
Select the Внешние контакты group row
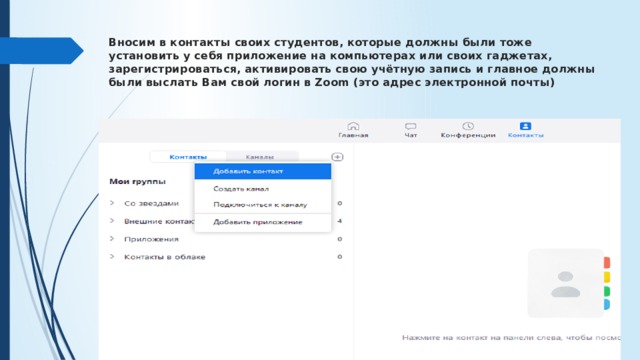pos(226,221)
